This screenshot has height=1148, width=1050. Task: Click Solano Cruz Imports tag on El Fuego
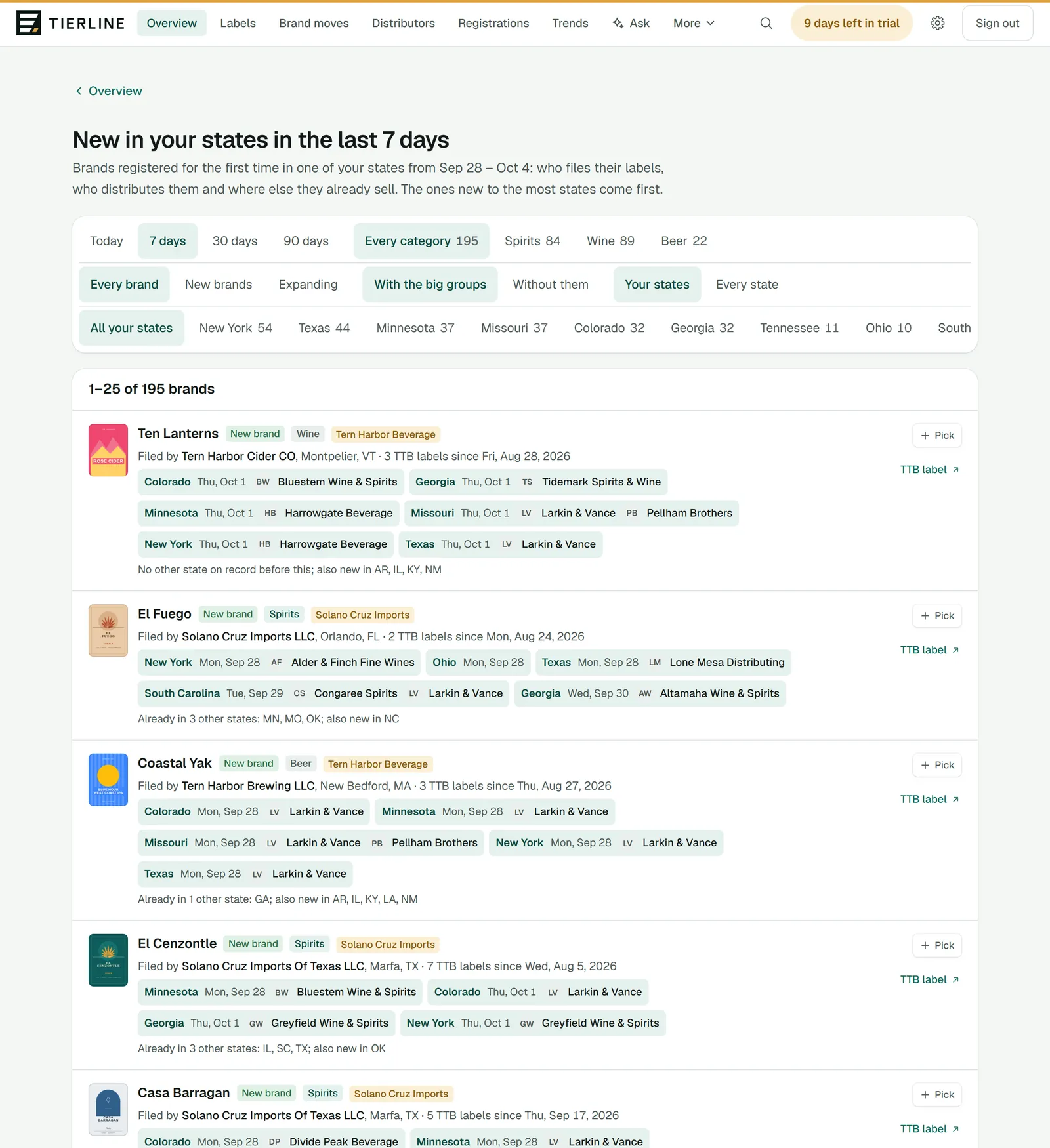coord(362,615)
